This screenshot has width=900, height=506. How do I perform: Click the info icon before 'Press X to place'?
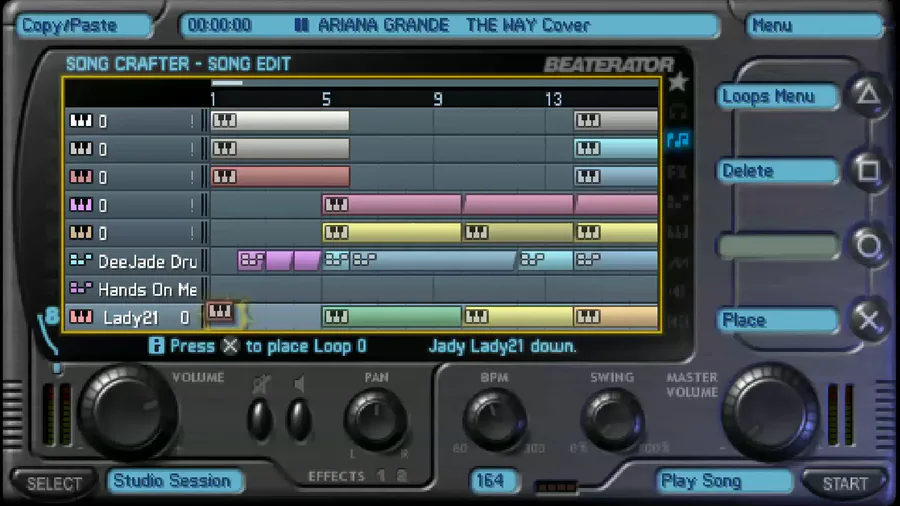156,345
